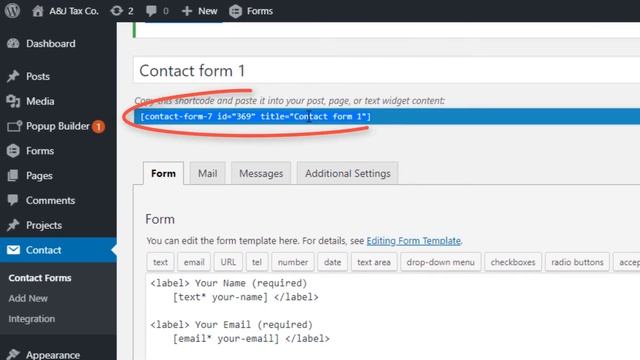640x360 pixels.
Task: Open Comments in the left sidebar
Action: tap(51, 200)
